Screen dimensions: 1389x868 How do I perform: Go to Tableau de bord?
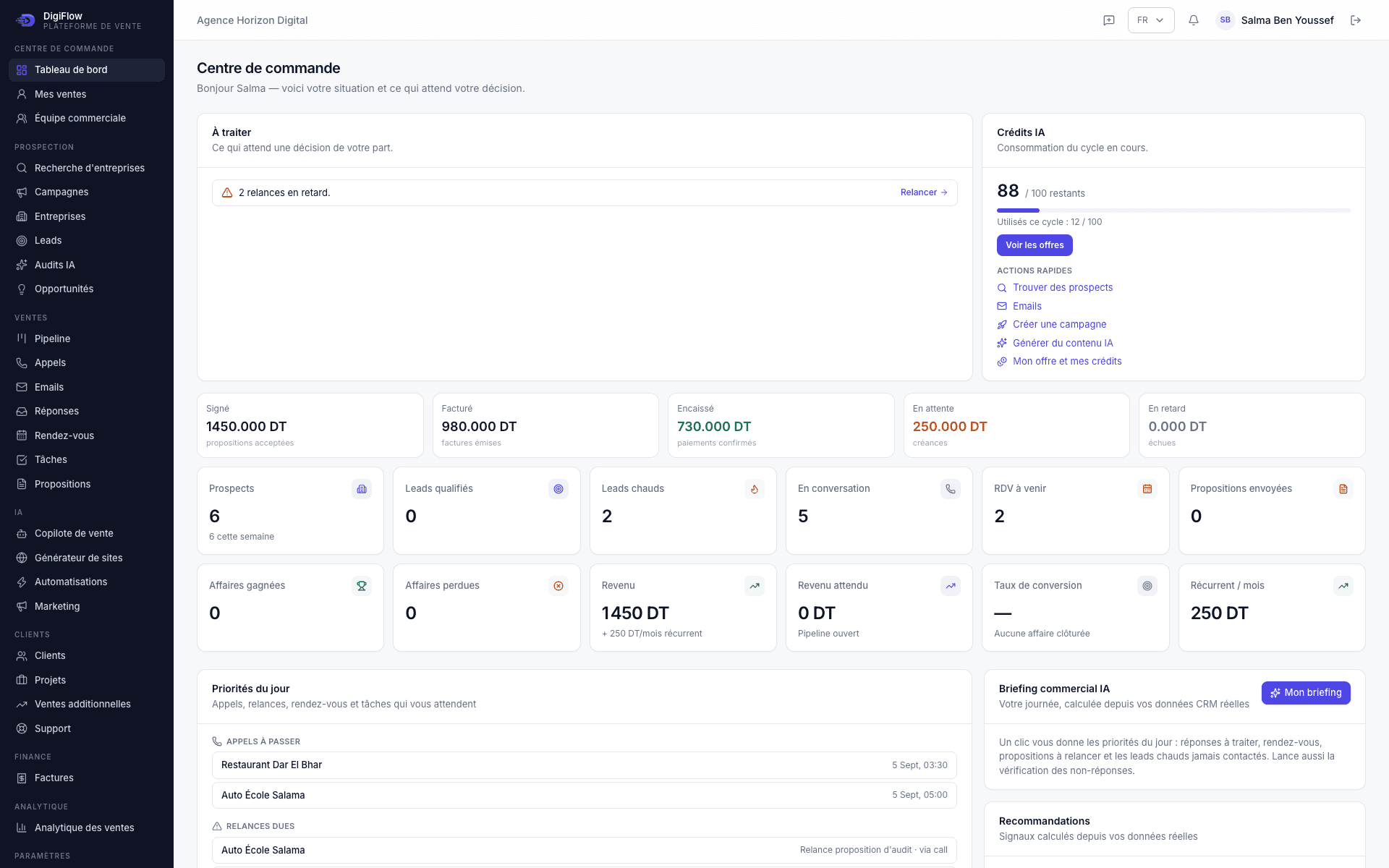coord(87,70)
